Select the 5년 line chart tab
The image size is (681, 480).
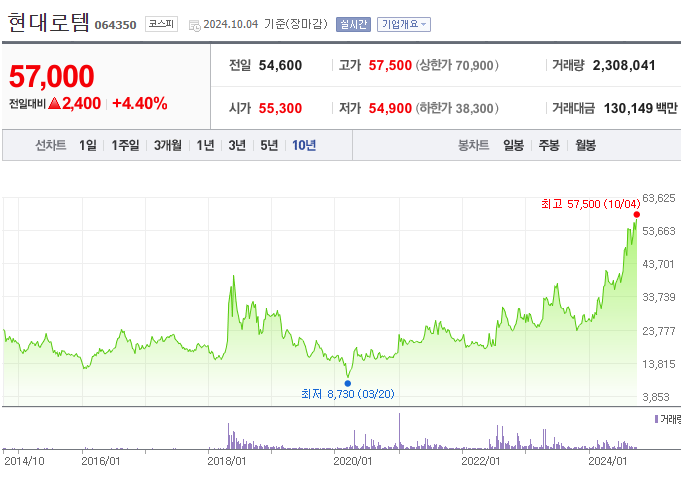[269, 145]
